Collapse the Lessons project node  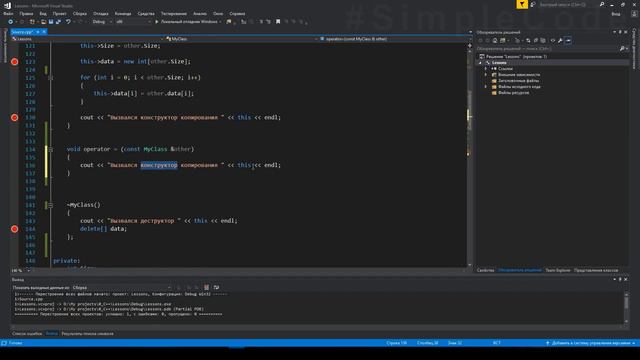[x=480, y=63]
